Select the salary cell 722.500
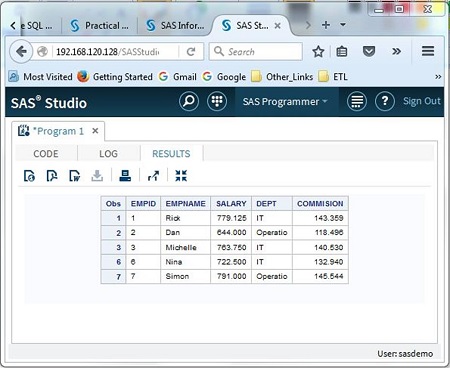The width and height of the screenshot is (450, 368). click(x=231, y=262)
